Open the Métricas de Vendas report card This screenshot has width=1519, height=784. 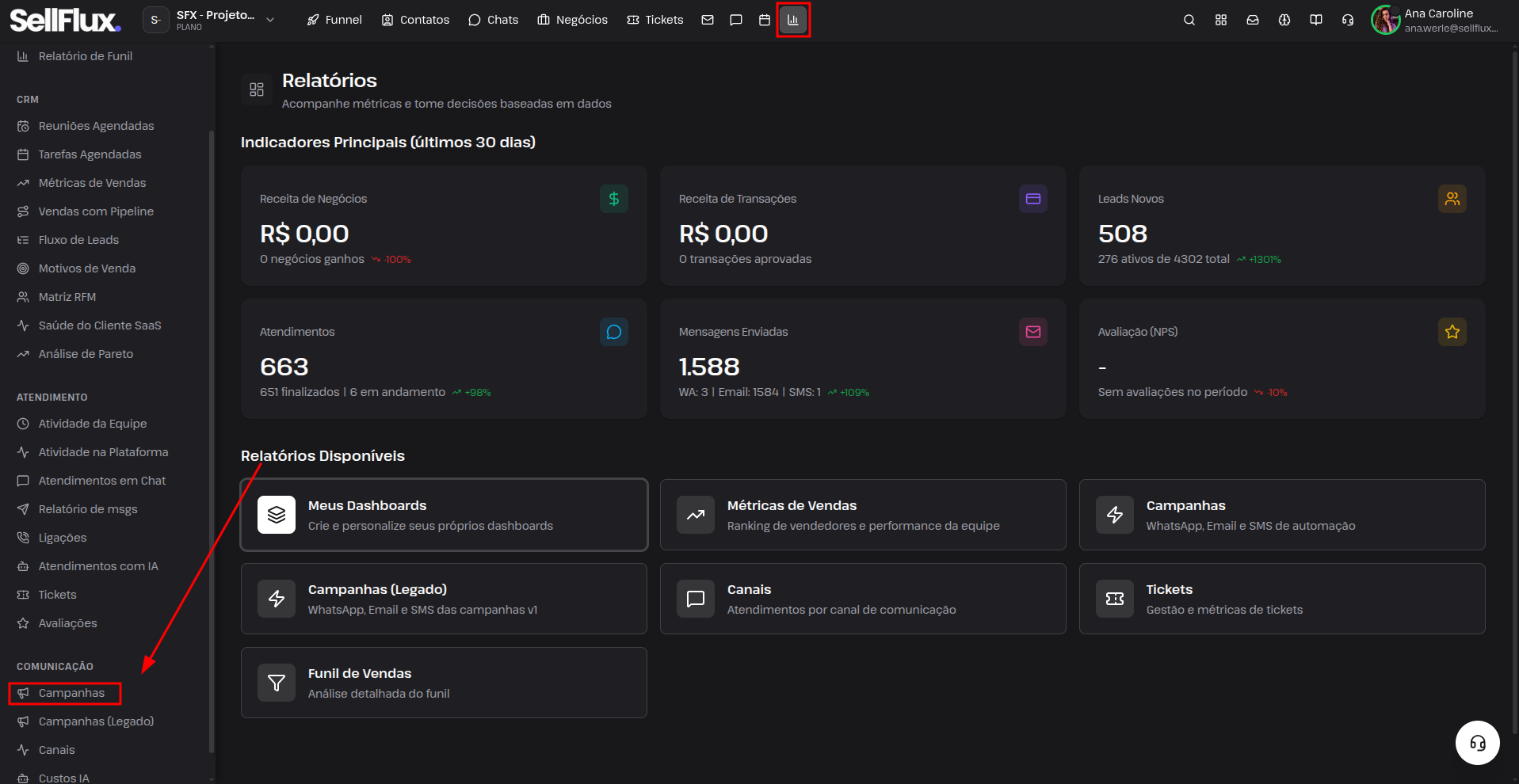click(863, 515)
